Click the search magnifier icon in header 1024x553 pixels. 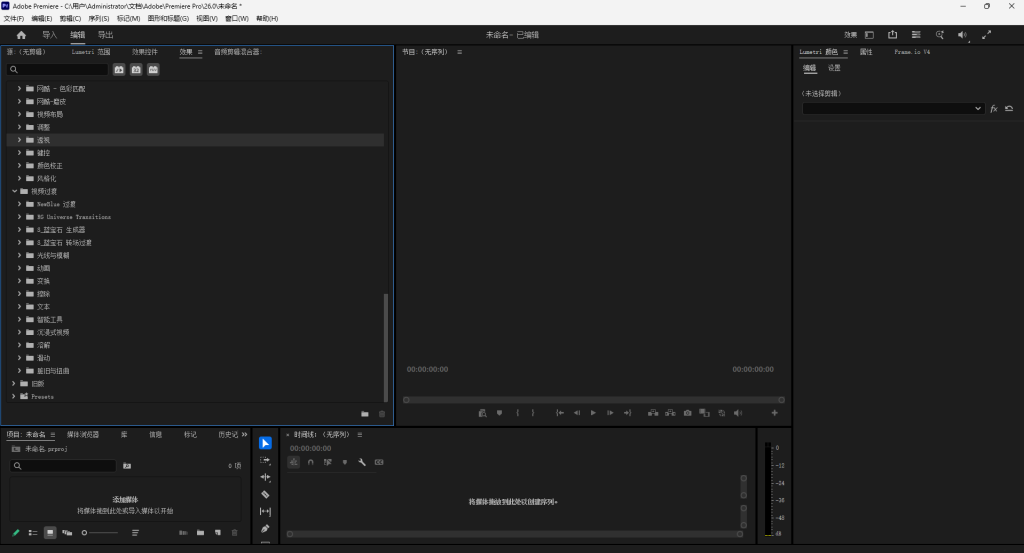[940, 35]
